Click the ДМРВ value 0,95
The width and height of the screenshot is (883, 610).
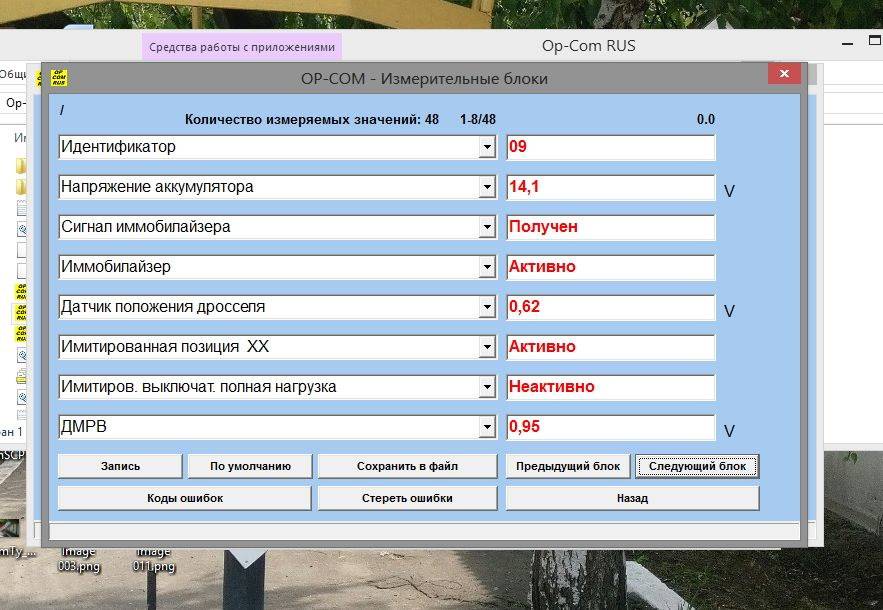[x=611, y=428]
